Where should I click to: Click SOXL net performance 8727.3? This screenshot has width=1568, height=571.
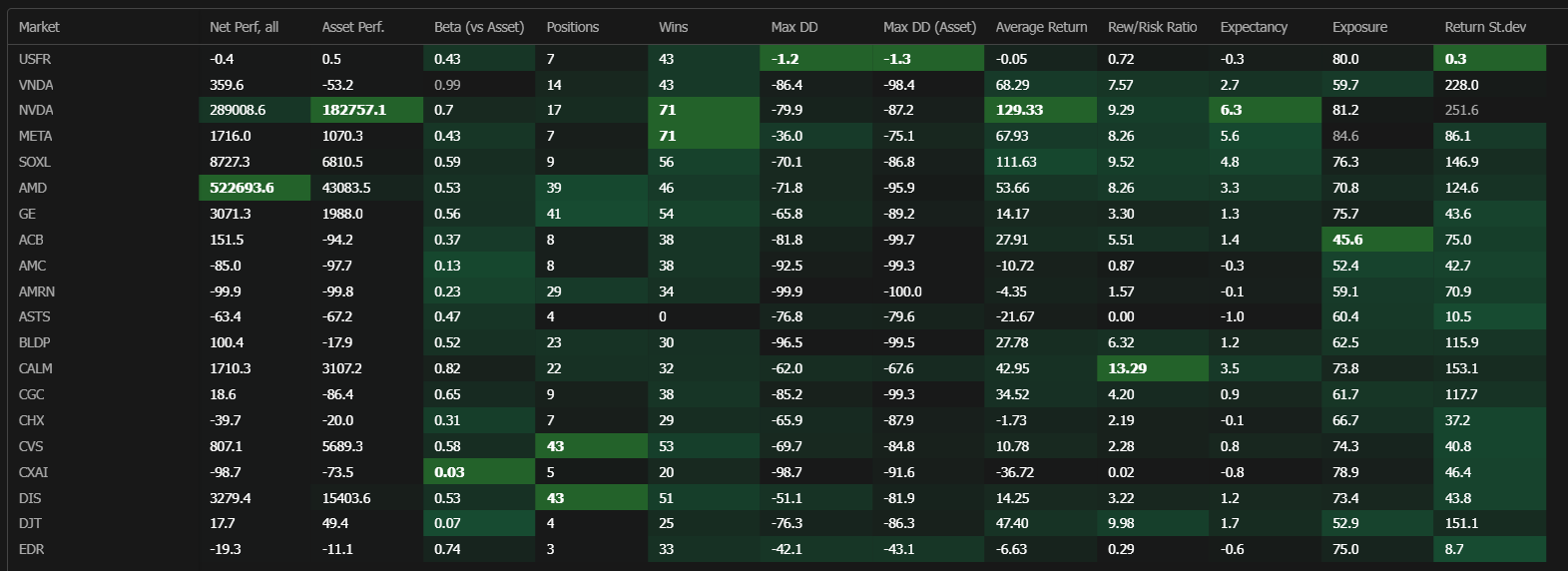pos(231,162)
